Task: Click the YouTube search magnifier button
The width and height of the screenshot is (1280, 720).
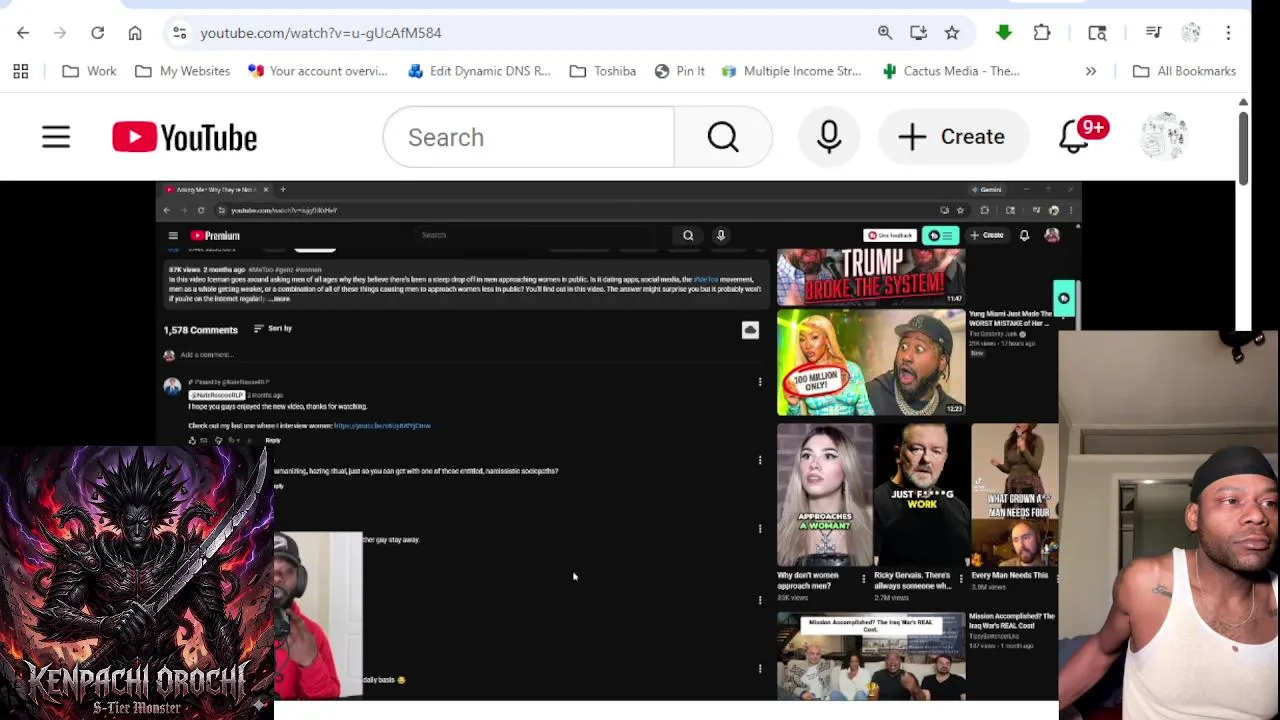Action: coord(723,137)
